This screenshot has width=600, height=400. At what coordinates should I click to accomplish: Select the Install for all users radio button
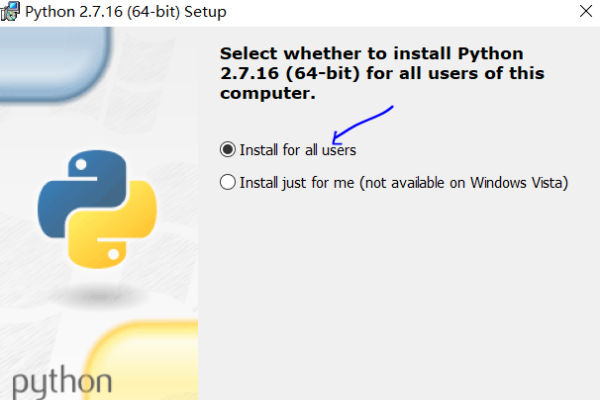(227, 150)
